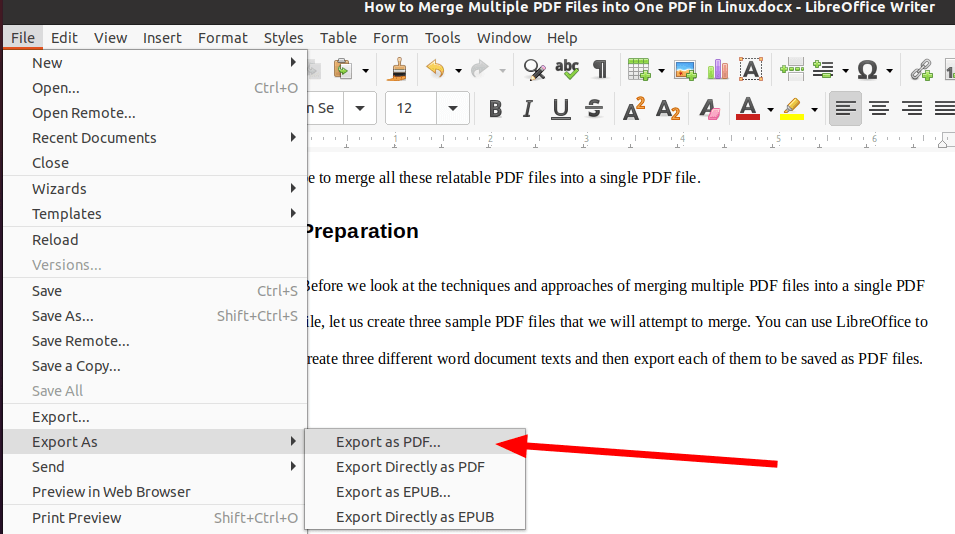Click the Insert Page Break icon

(x=792, y=69)
